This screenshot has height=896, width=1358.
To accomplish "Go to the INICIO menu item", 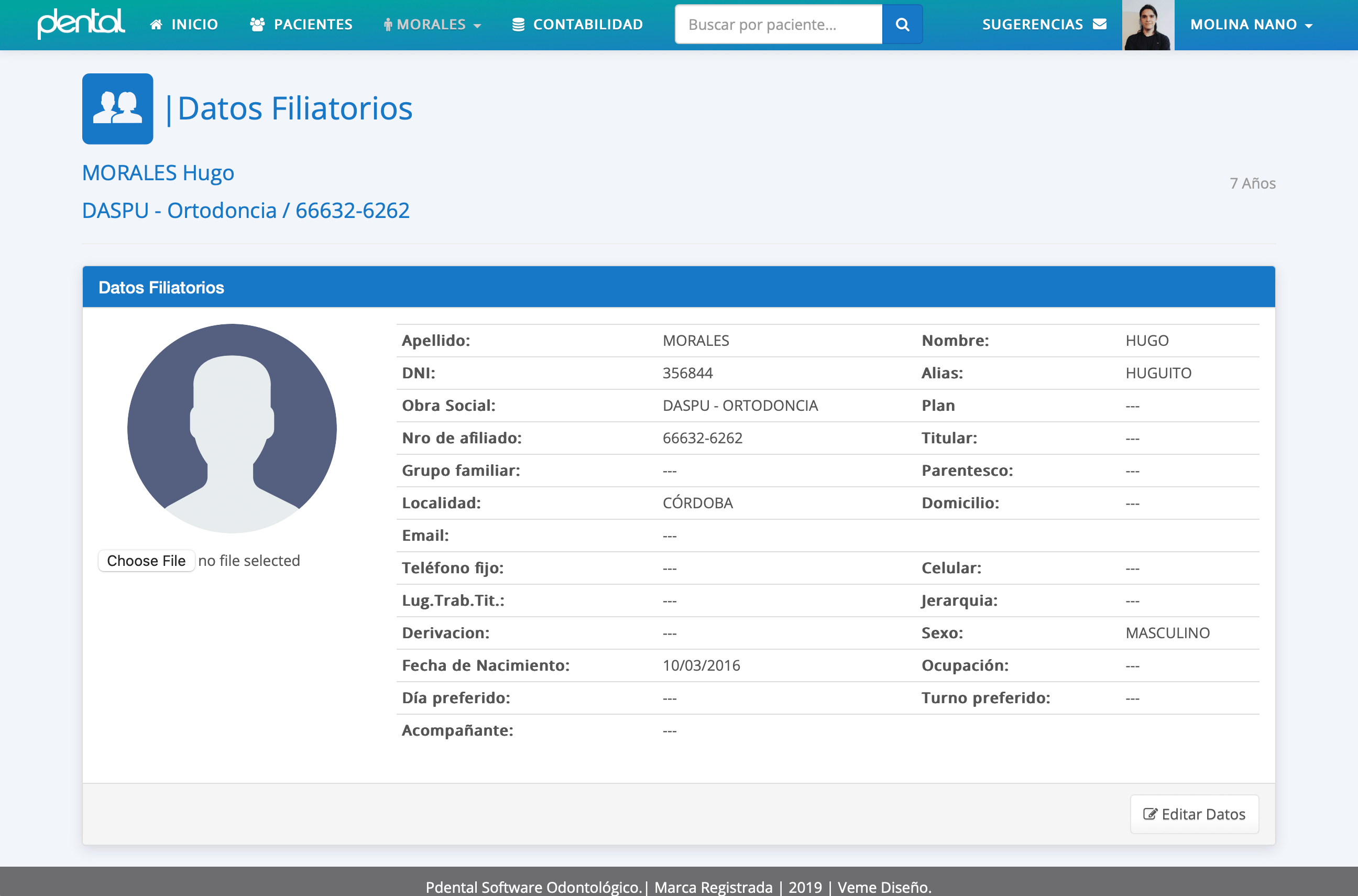I will 194,25.
